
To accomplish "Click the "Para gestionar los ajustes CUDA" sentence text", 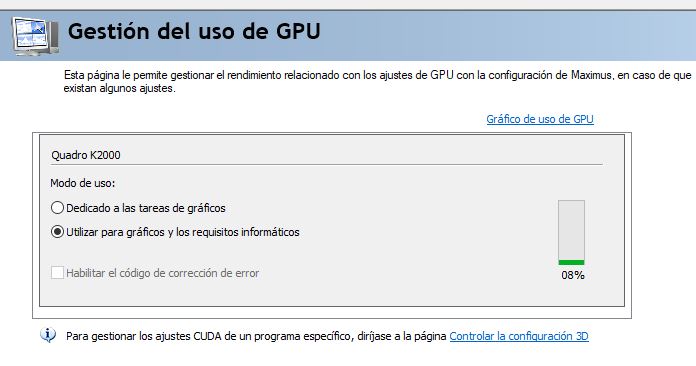I will point(256,336).
